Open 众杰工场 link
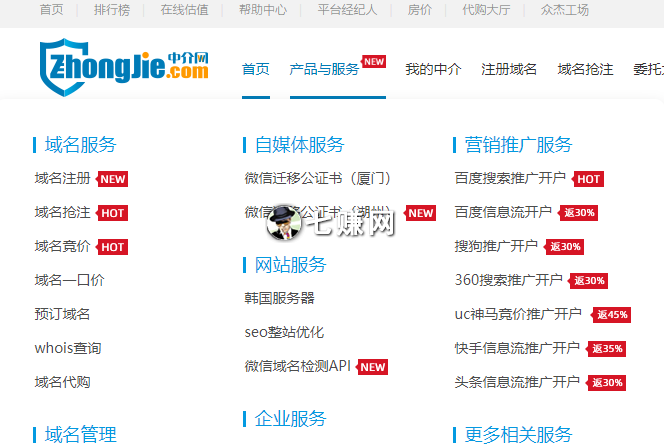 pos(564,9)
